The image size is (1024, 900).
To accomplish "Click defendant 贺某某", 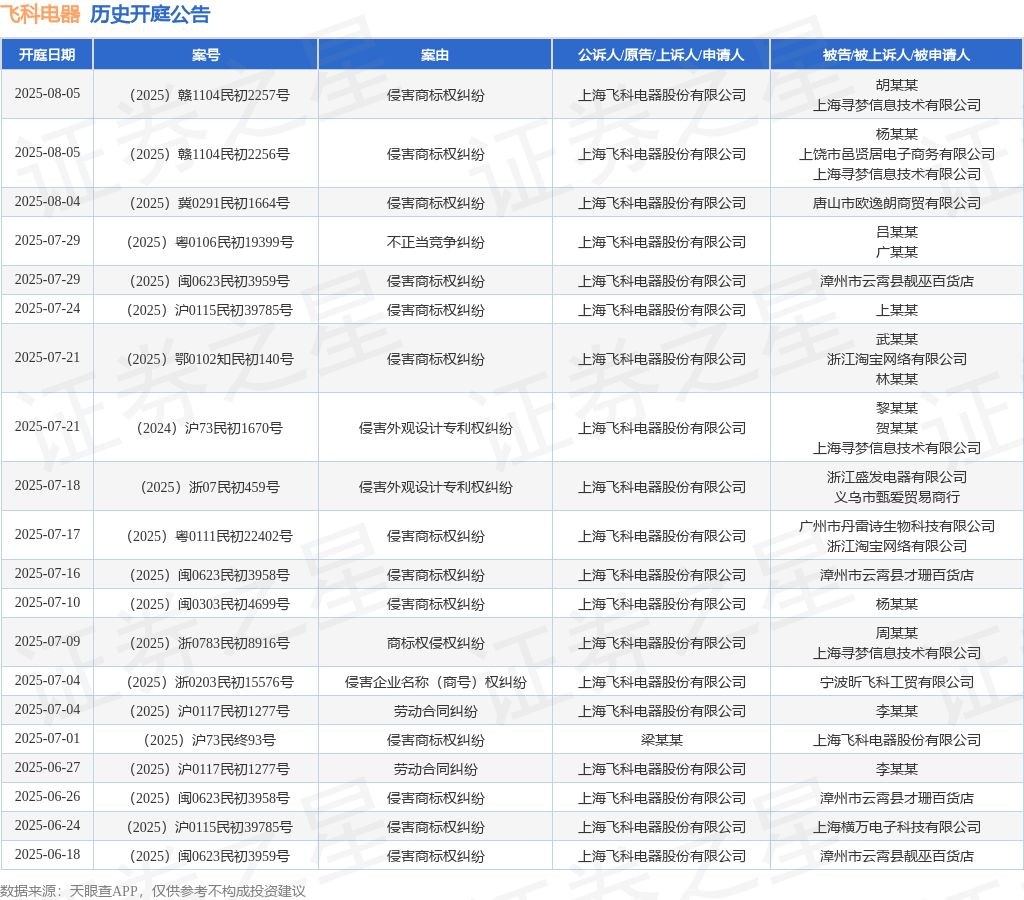I will pyautogui.click(x=897, y=428).
